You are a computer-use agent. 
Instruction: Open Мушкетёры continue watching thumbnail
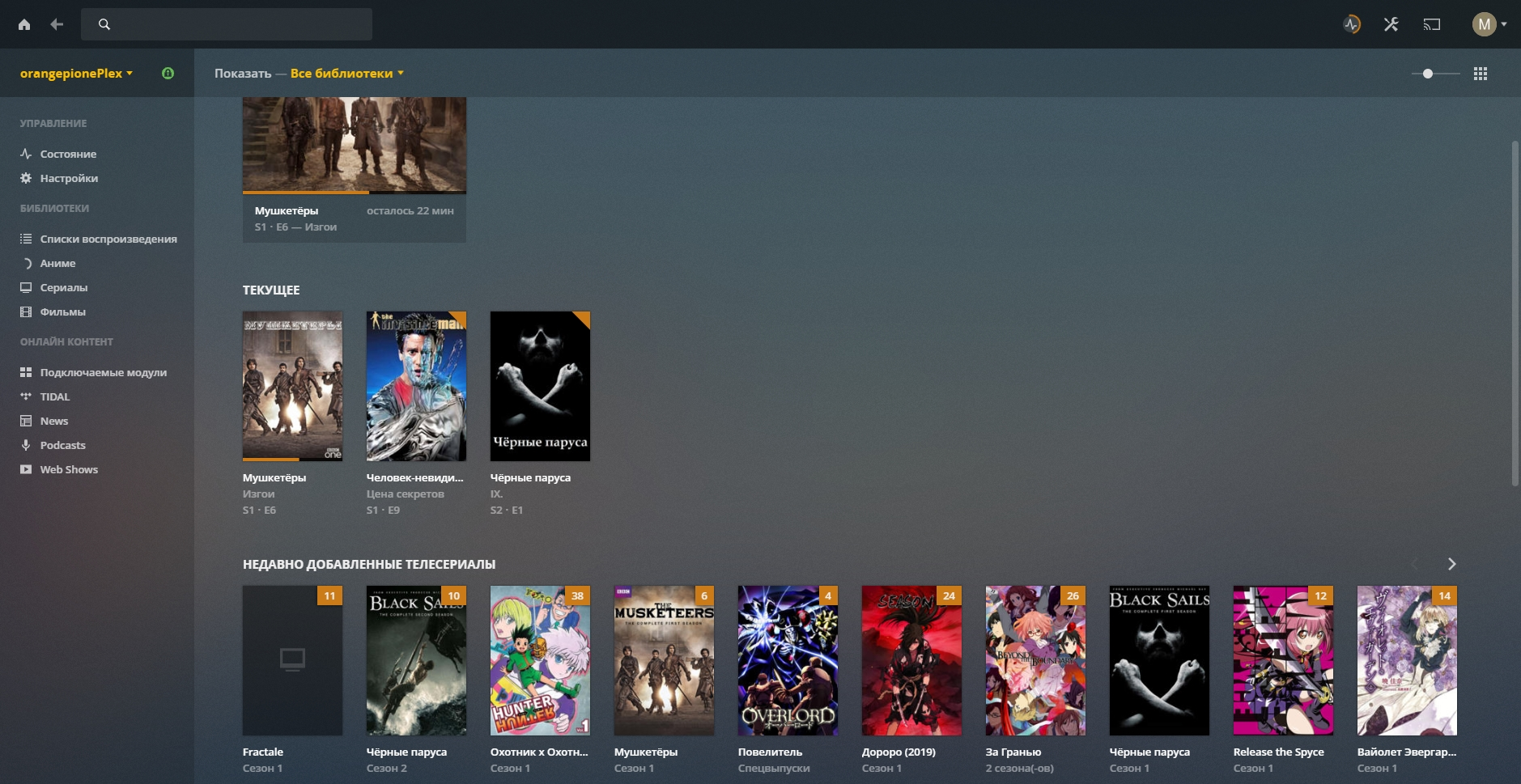[x=355, y=145]
